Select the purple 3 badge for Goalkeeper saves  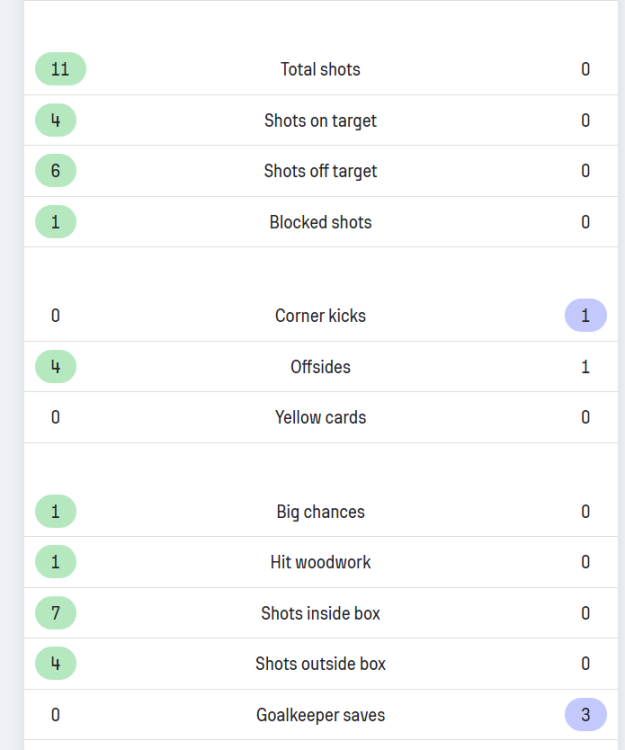click(x=585, y=715)
